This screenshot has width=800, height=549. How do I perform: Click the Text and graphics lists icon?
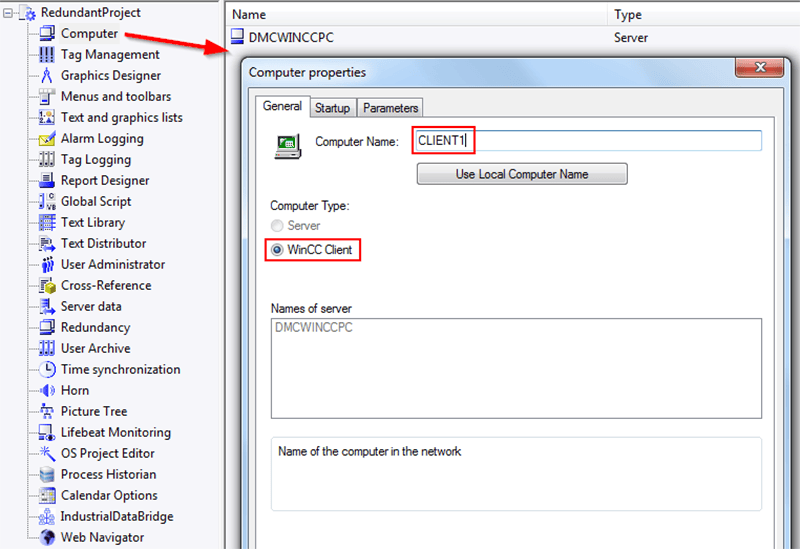click(47, 117)
